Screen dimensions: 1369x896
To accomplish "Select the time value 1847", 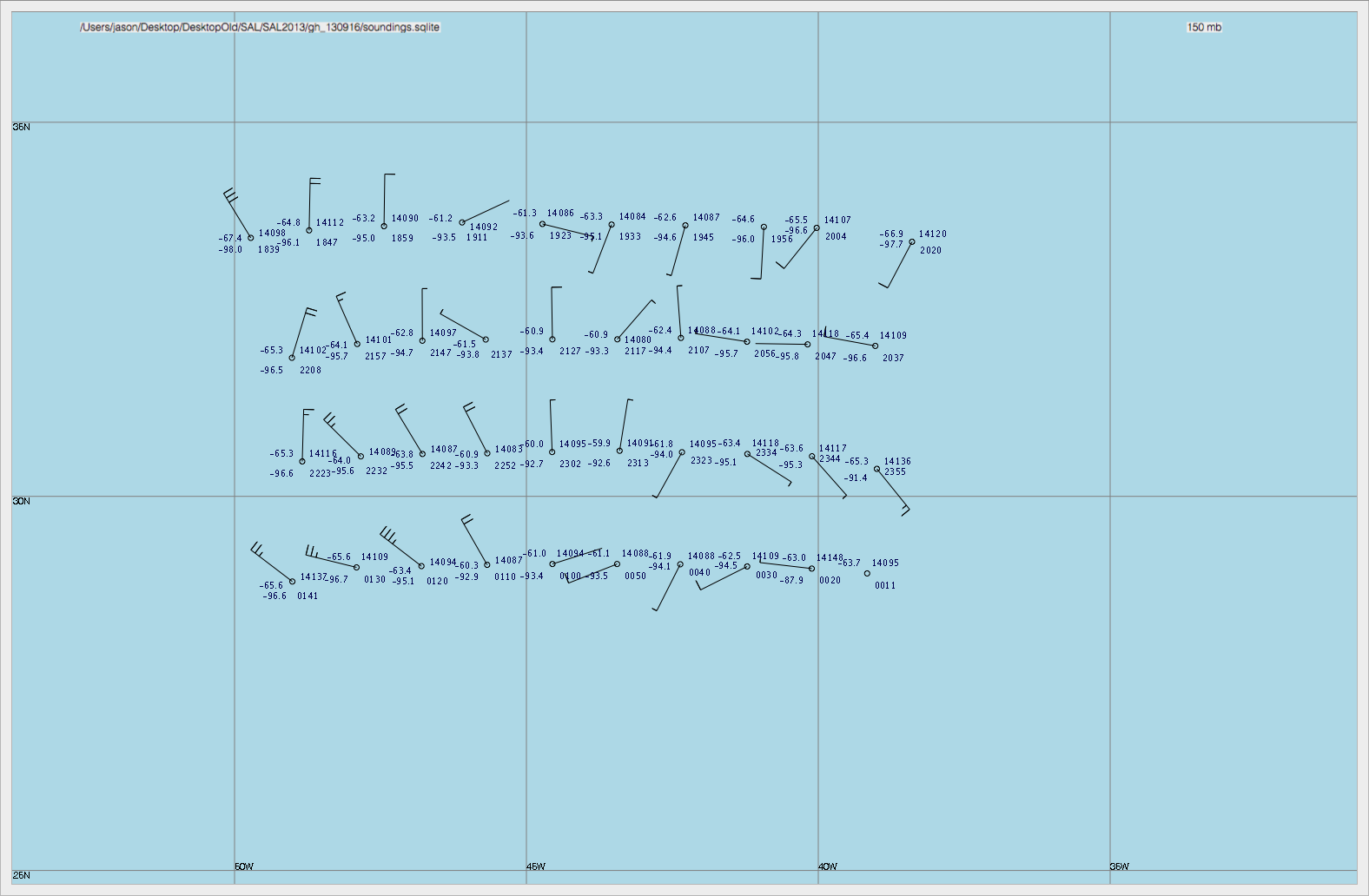I will tap(327, 243).
